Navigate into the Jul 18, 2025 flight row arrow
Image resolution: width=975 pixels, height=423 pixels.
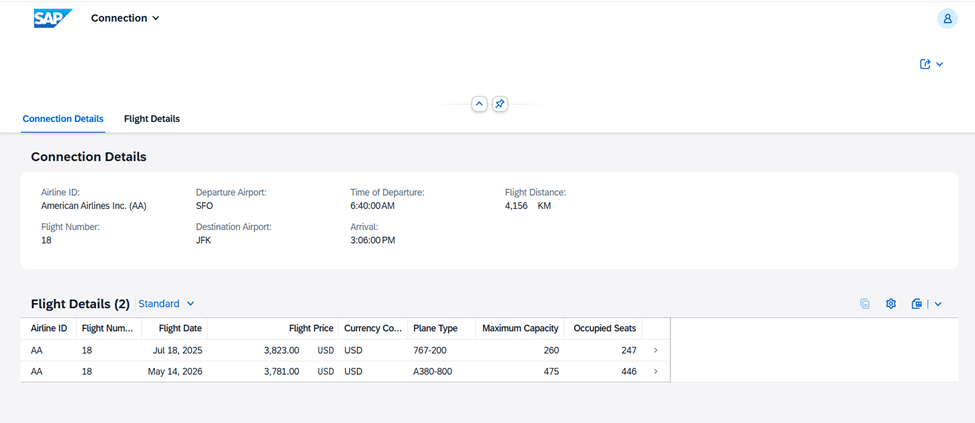tap(656, 351)
